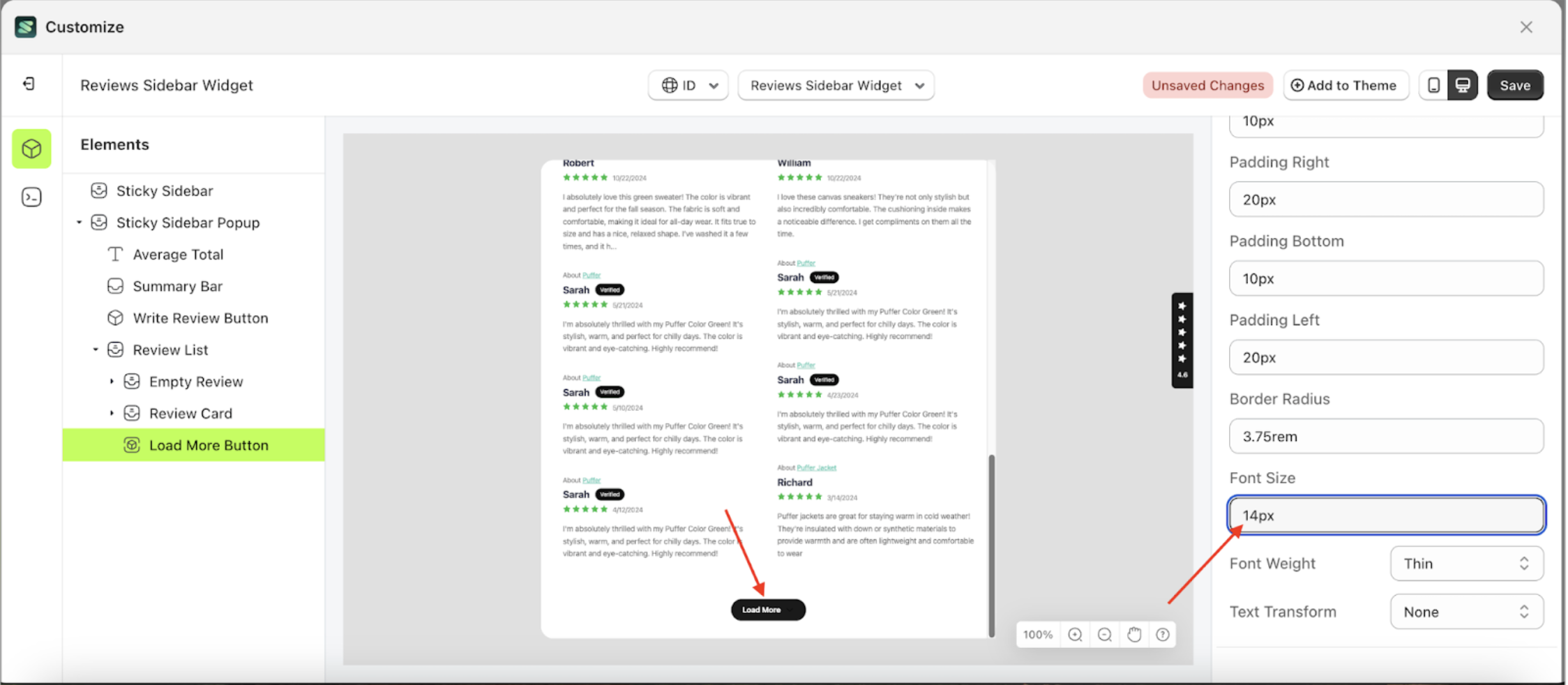Switch preview to desktop view

pyautogui.click(x=1462, y=84)
